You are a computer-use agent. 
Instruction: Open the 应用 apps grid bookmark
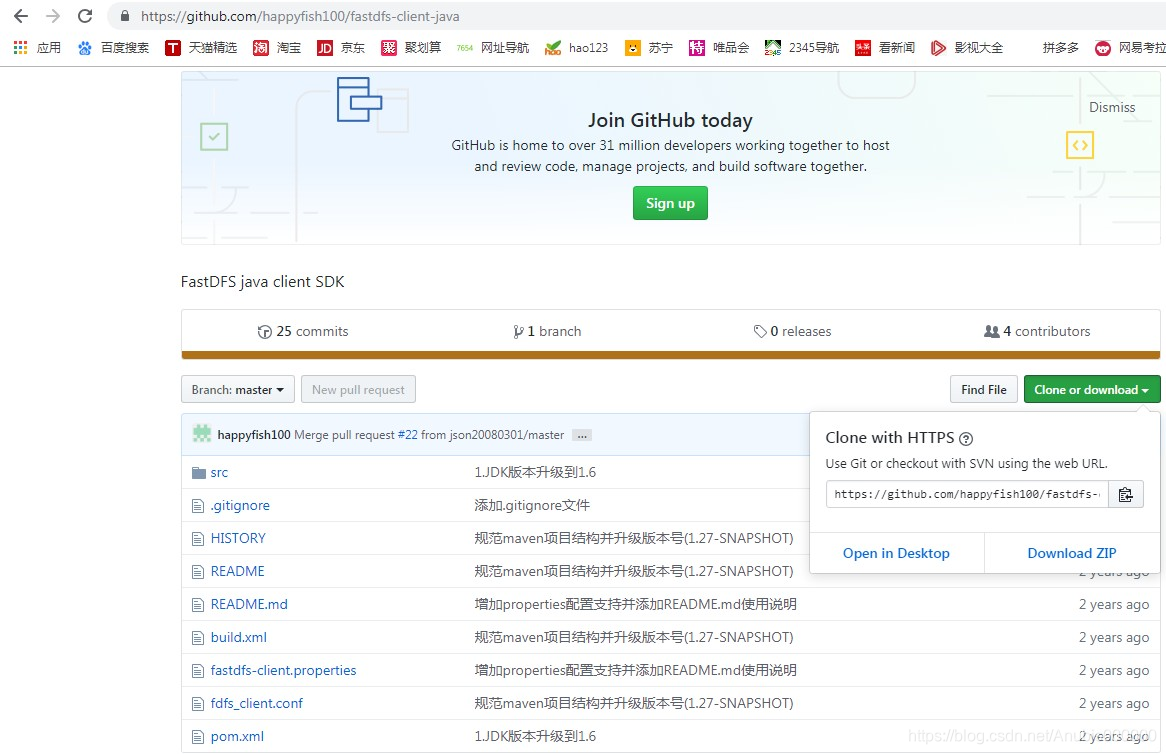click(37, 48)
